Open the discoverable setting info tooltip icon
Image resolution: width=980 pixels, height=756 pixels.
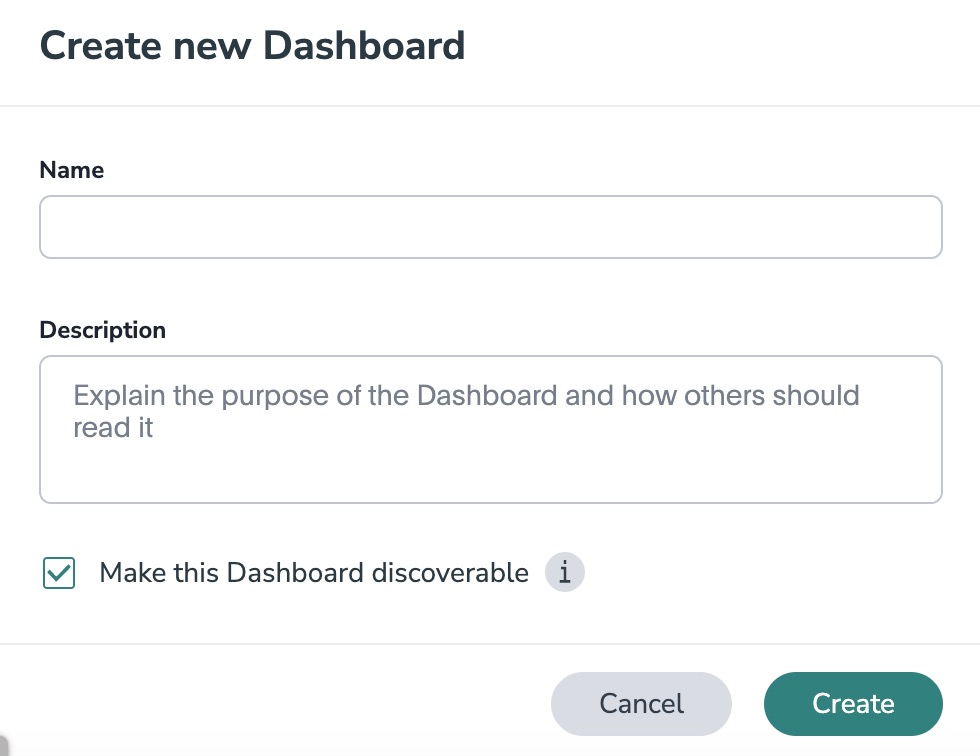click(x=564, y=573)
